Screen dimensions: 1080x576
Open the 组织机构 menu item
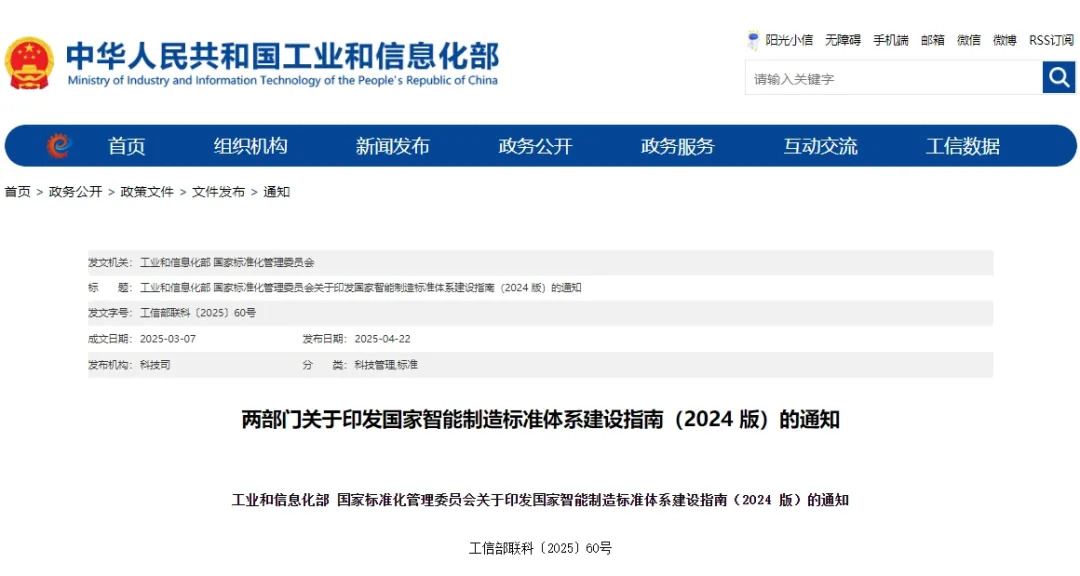pos(250,146)
